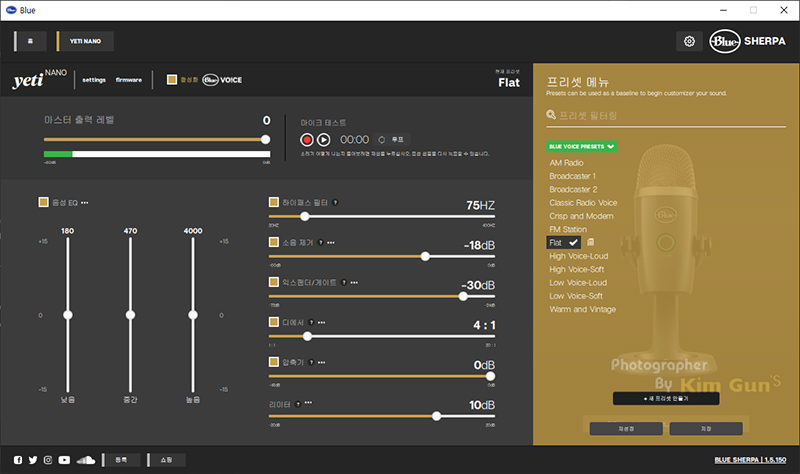Click the preset filtering search field
Image resolution: width=800 pixels, height=474 pixels.
click(x=666, y=116)
